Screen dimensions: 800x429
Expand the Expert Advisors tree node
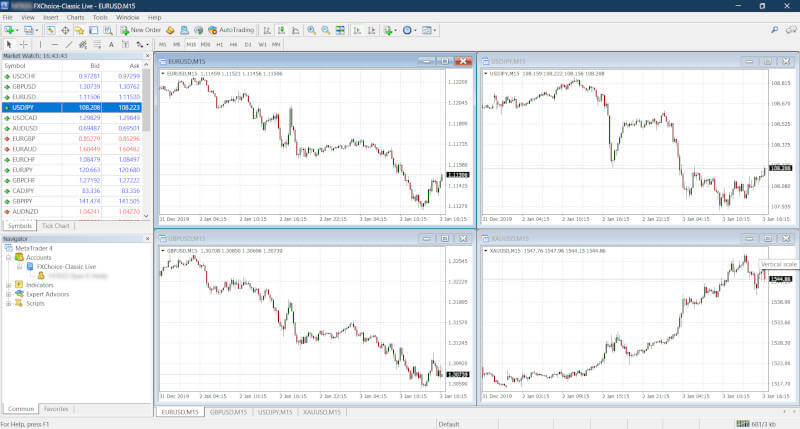(x=8, y=294)
